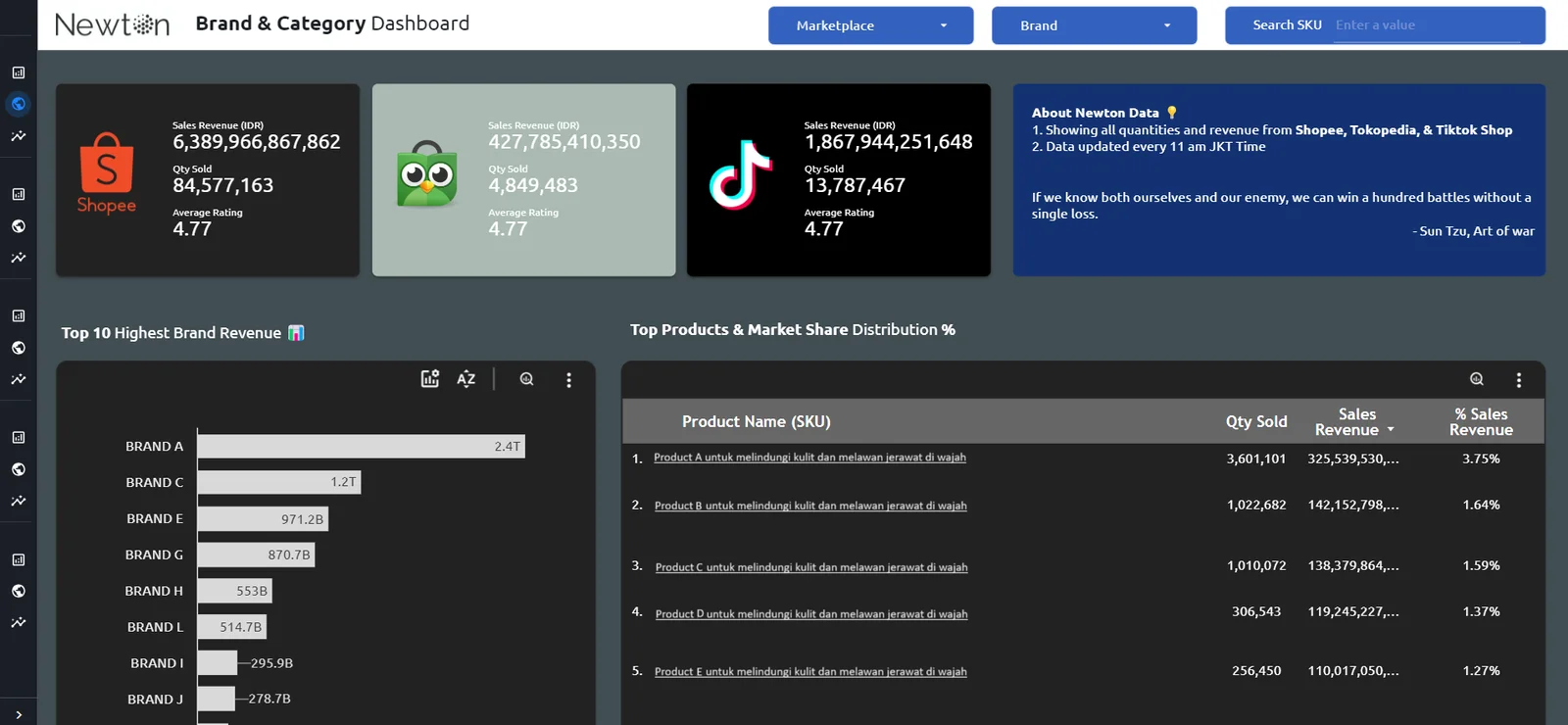The width and height of the screenshot is (1568, 725).
Task: Open the Brand dropdown filter
Action: 1094,25
